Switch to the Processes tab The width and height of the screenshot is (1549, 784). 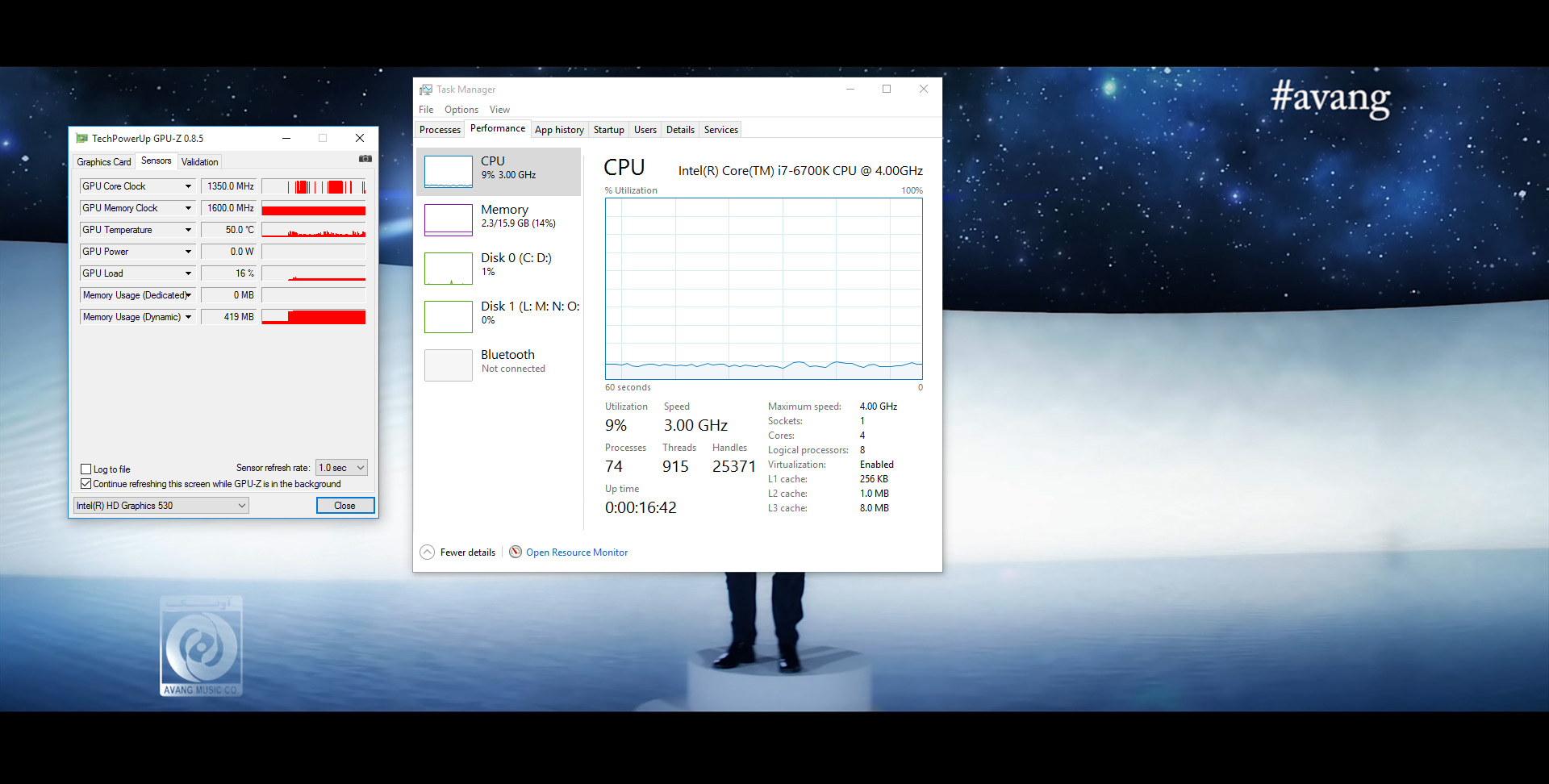point(440,130)
